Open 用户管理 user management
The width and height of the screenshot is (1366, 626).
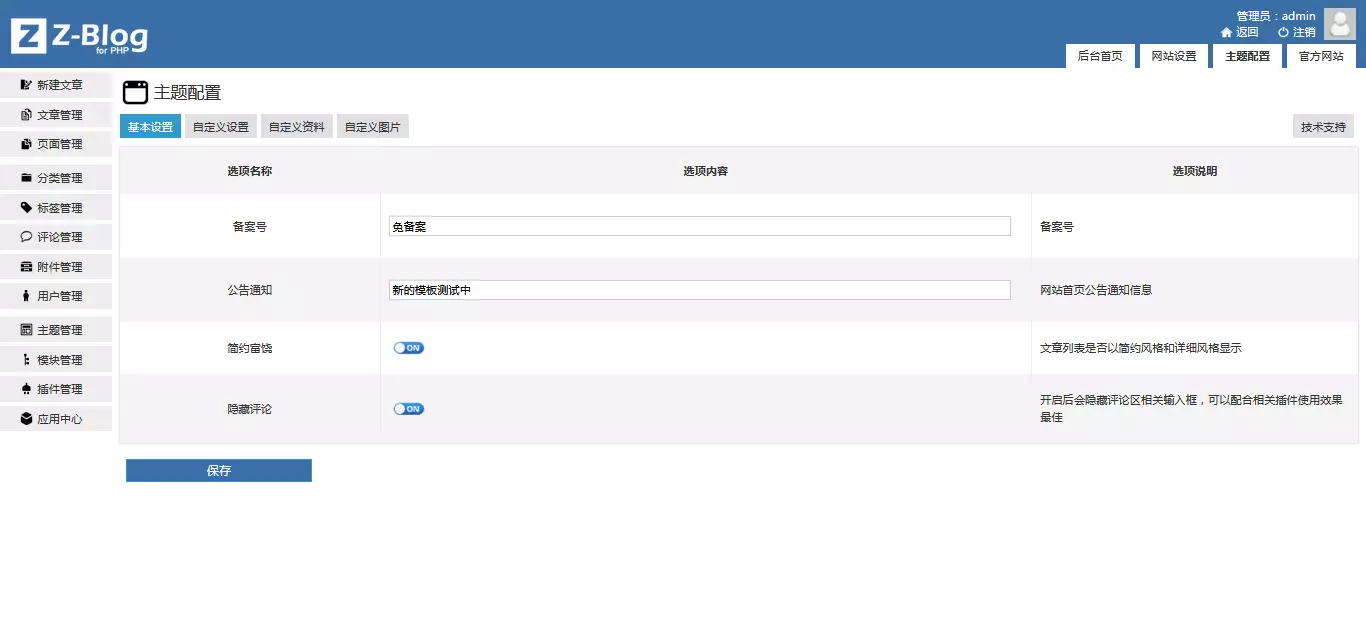coord(55,295)
